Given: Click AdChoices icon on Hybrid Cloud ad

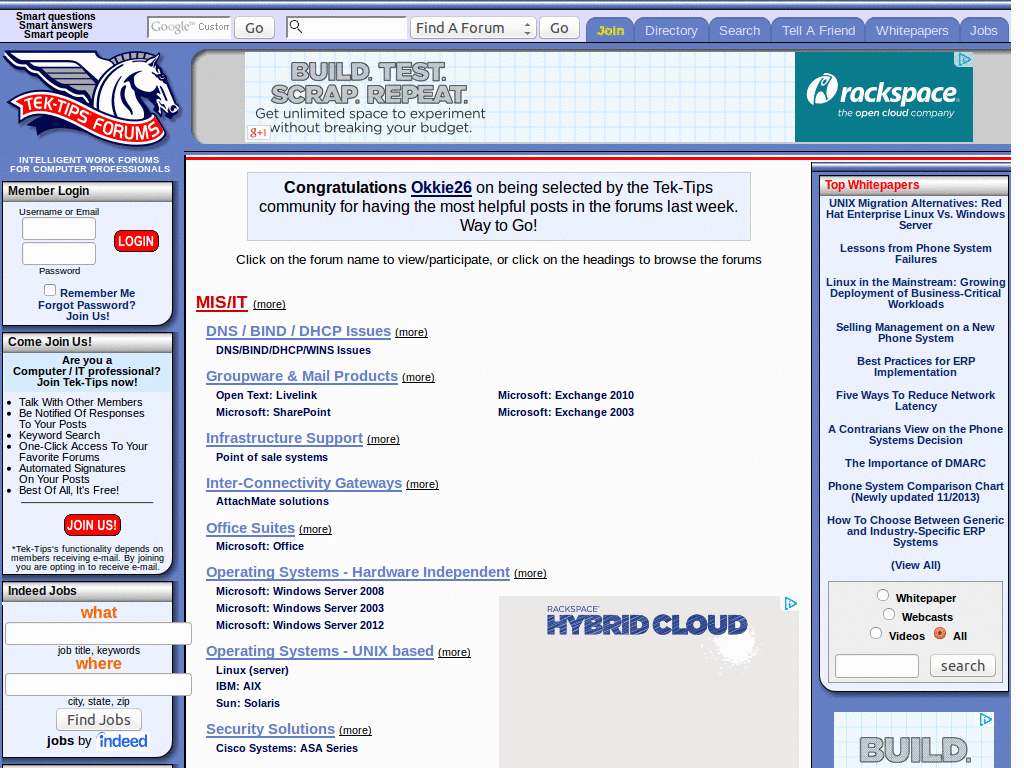Looking at the screenshot, I should coord(790,603).
